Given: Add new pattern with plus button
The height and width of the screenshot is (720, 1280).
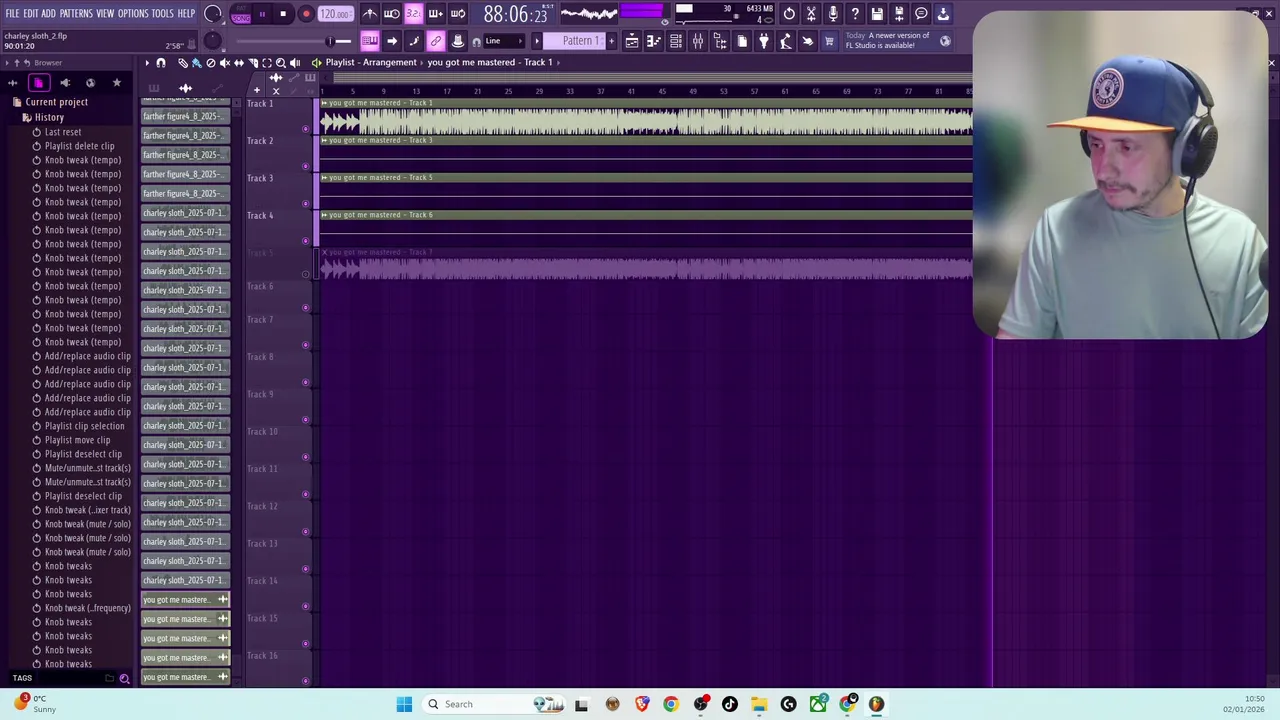Looking at the screenshot, I should (611, 41).
